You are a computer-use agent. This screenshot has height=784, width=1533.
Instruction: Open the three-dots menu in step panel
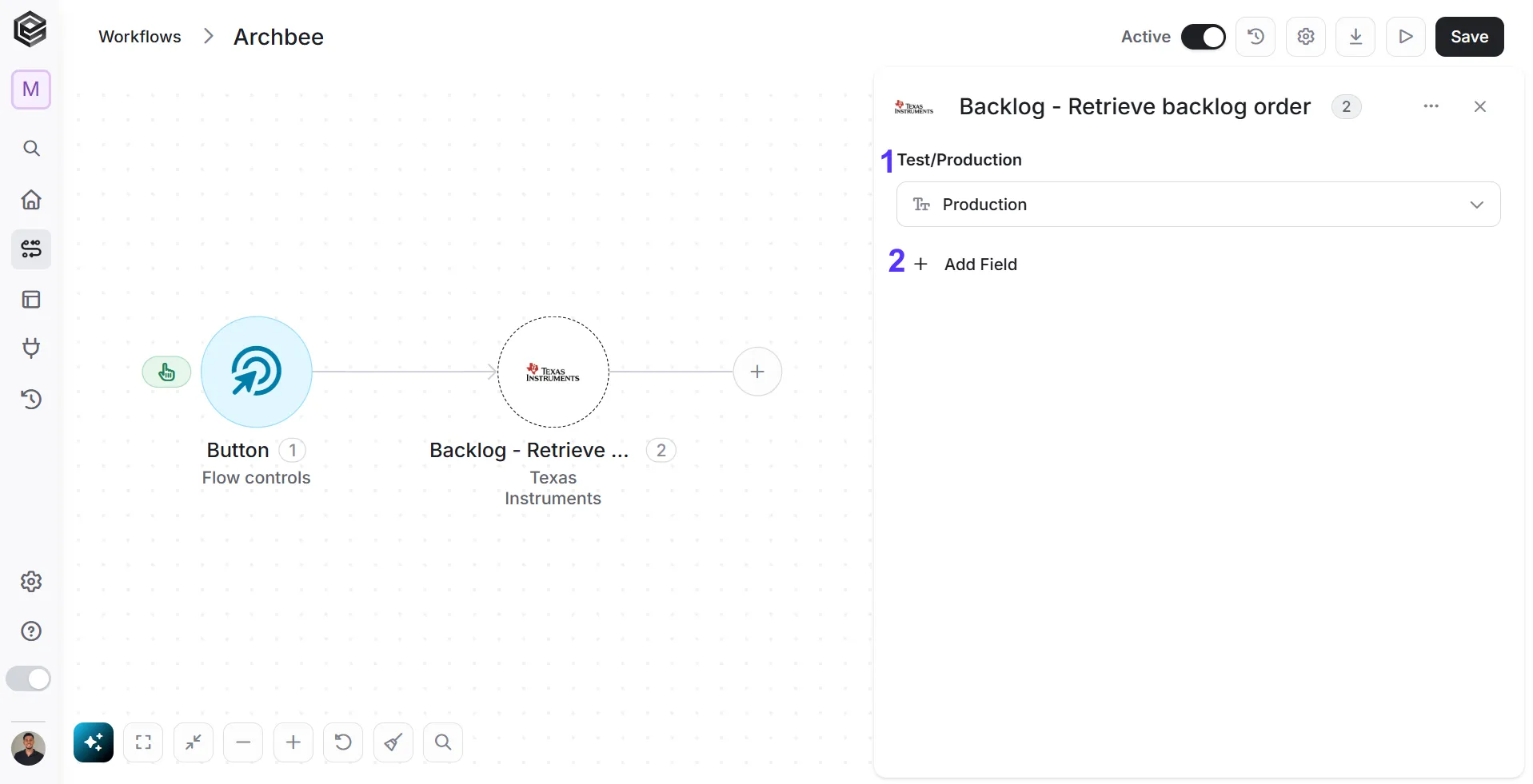1431,106
